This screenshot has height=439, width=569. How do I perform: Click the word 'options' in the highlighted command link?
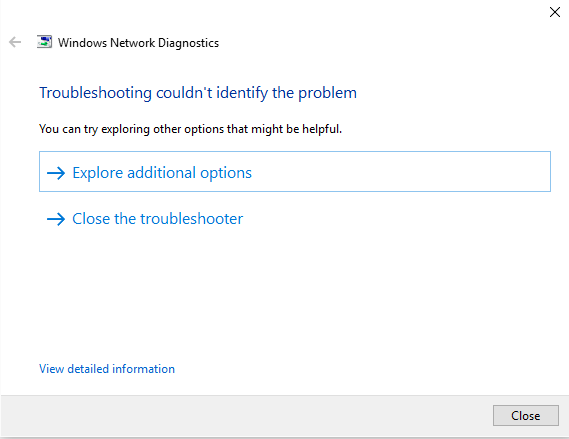[x=226, y=173]
